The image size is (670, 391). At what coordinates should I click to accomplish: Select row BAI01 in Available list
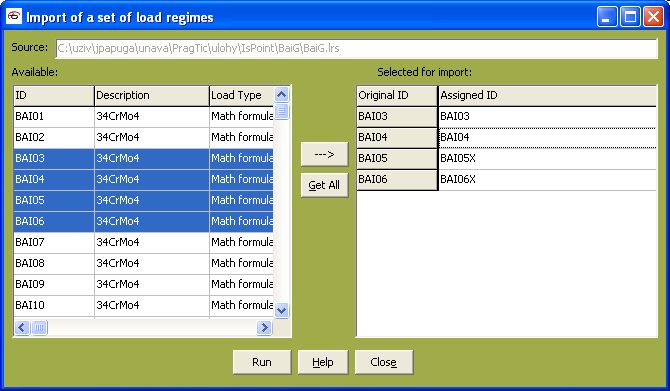tap(144, 116)
